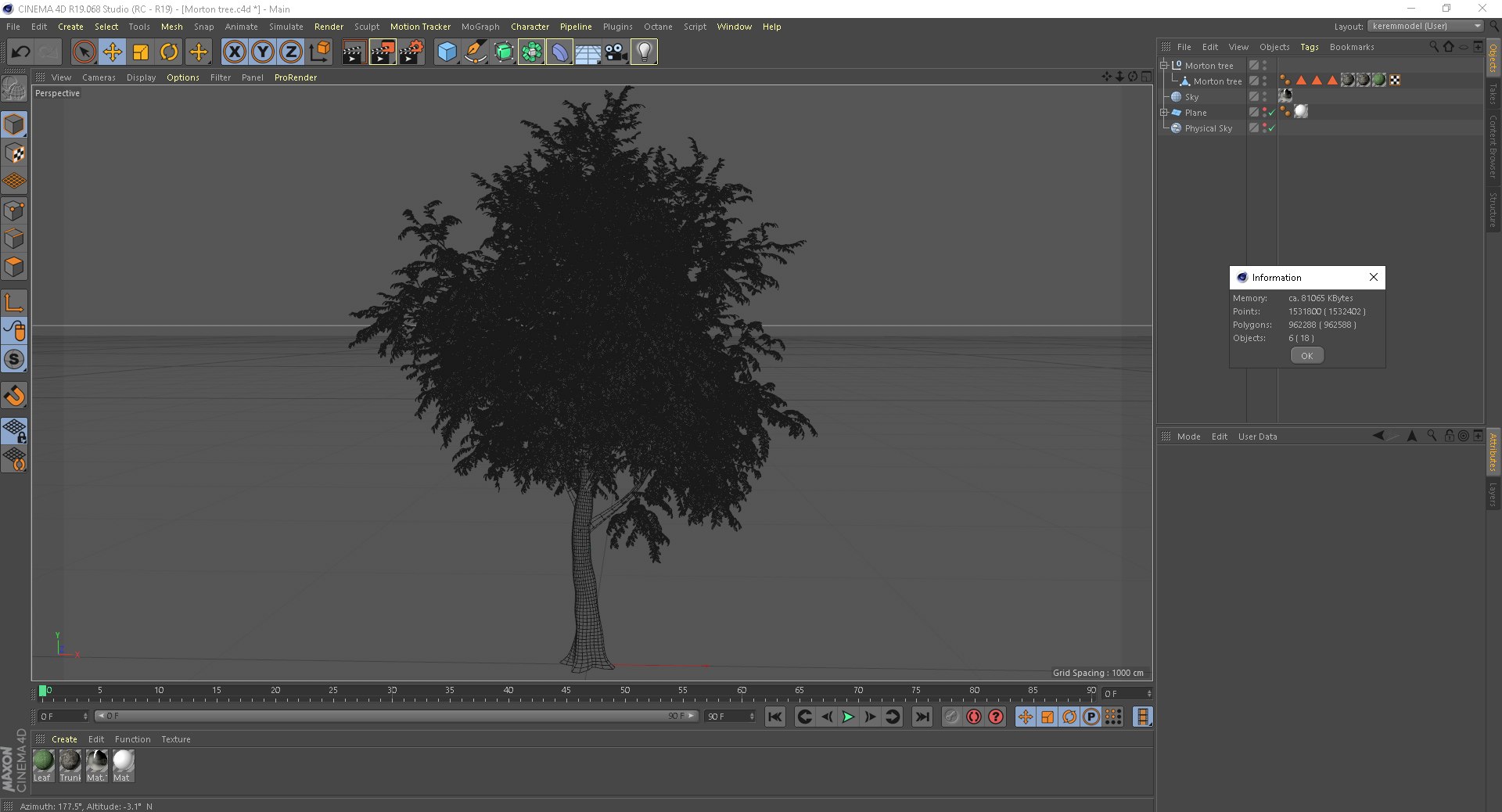
Task: Open the Simulate menu
Action: (286, 27)
